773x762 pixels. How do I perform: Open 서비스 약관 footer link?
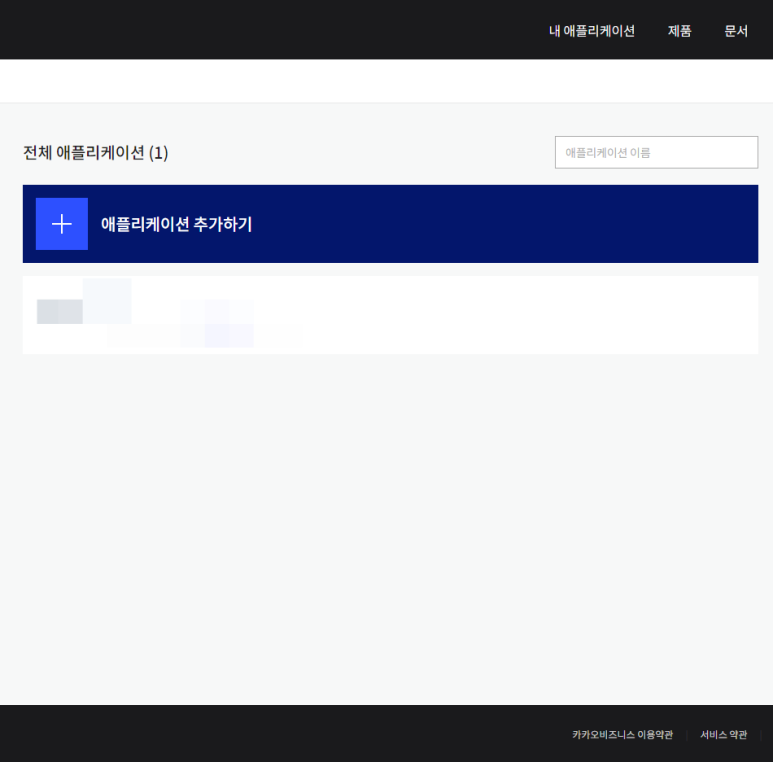(723, 734)
